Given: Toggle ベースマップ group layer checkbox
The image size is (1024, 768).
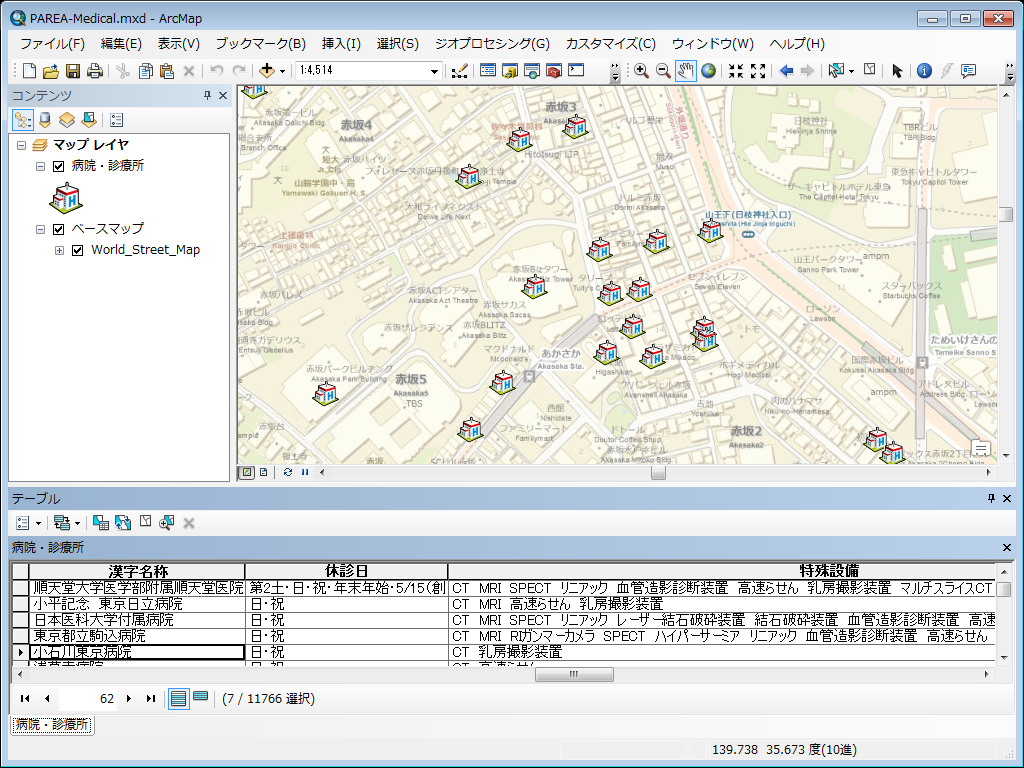Looking at the screenshot, I should 58,229.
